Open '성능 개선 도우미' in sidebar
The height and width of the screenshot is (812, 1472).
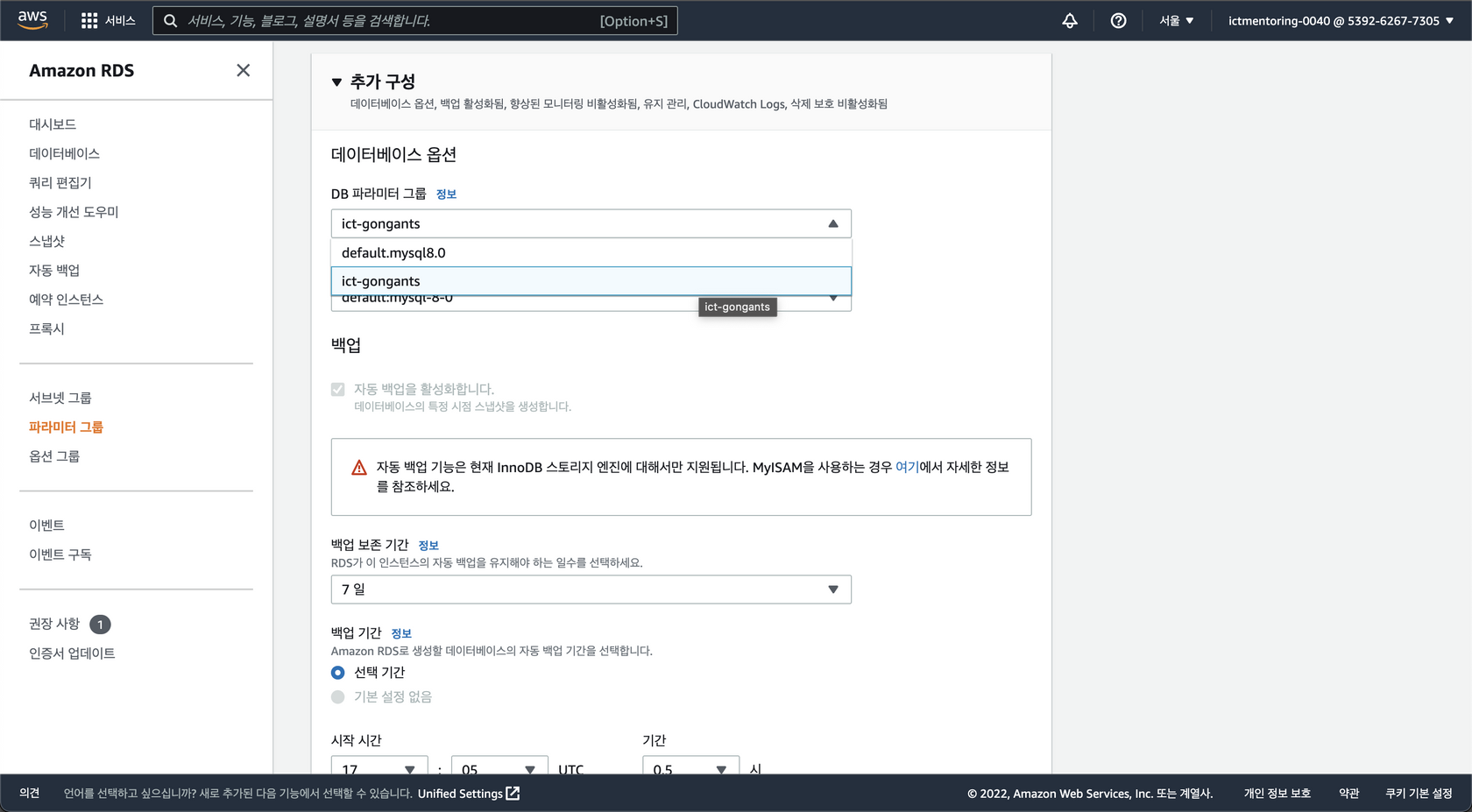[74, 212]
